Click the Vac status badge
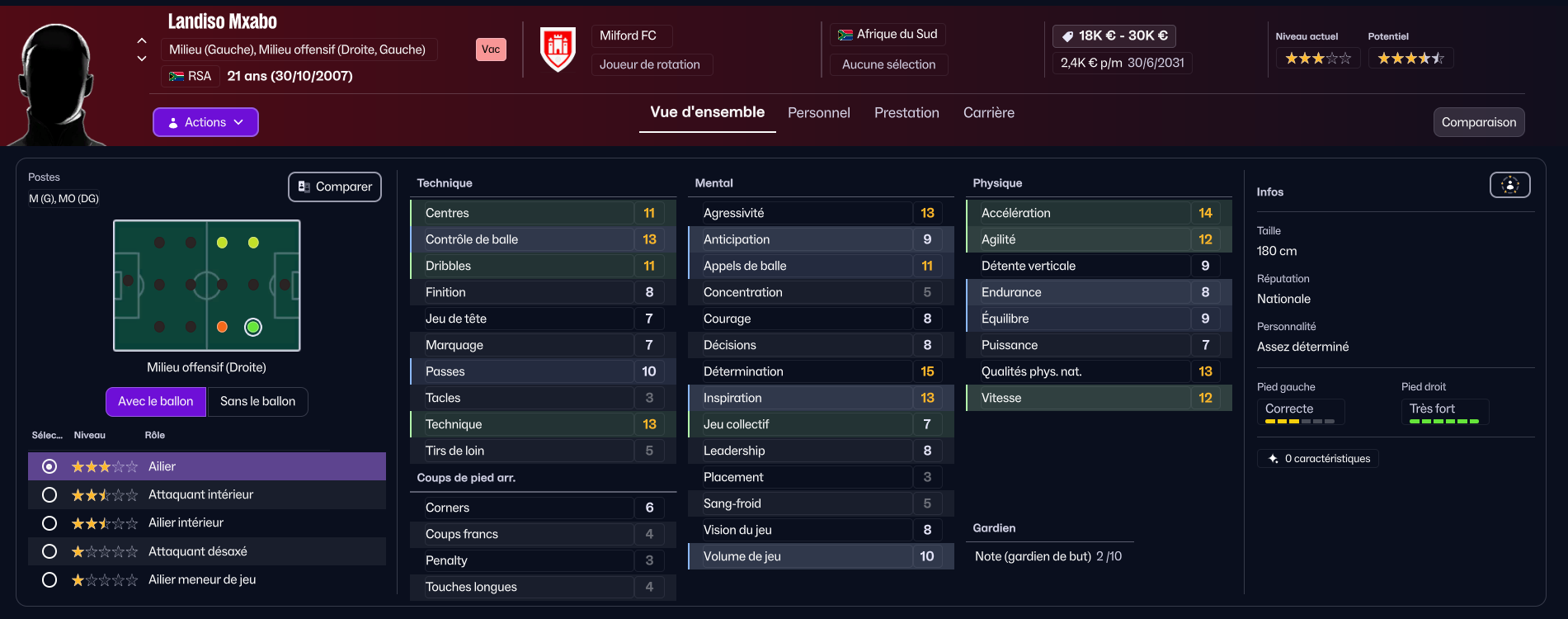 (x=491, y=50)
